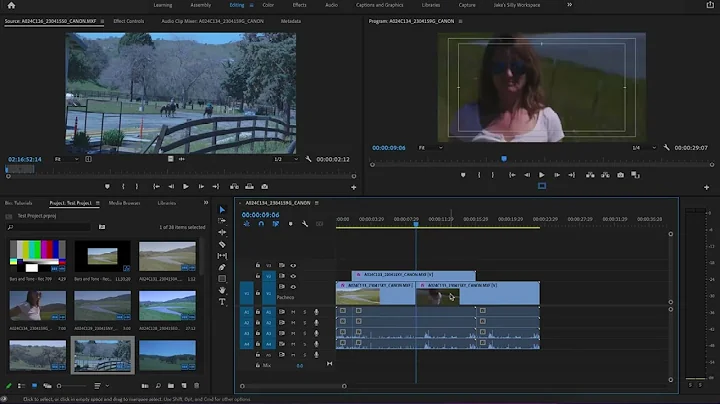Select the Pen tool
The height and width of the screenshot is (404, 720).
coord(223,267)
